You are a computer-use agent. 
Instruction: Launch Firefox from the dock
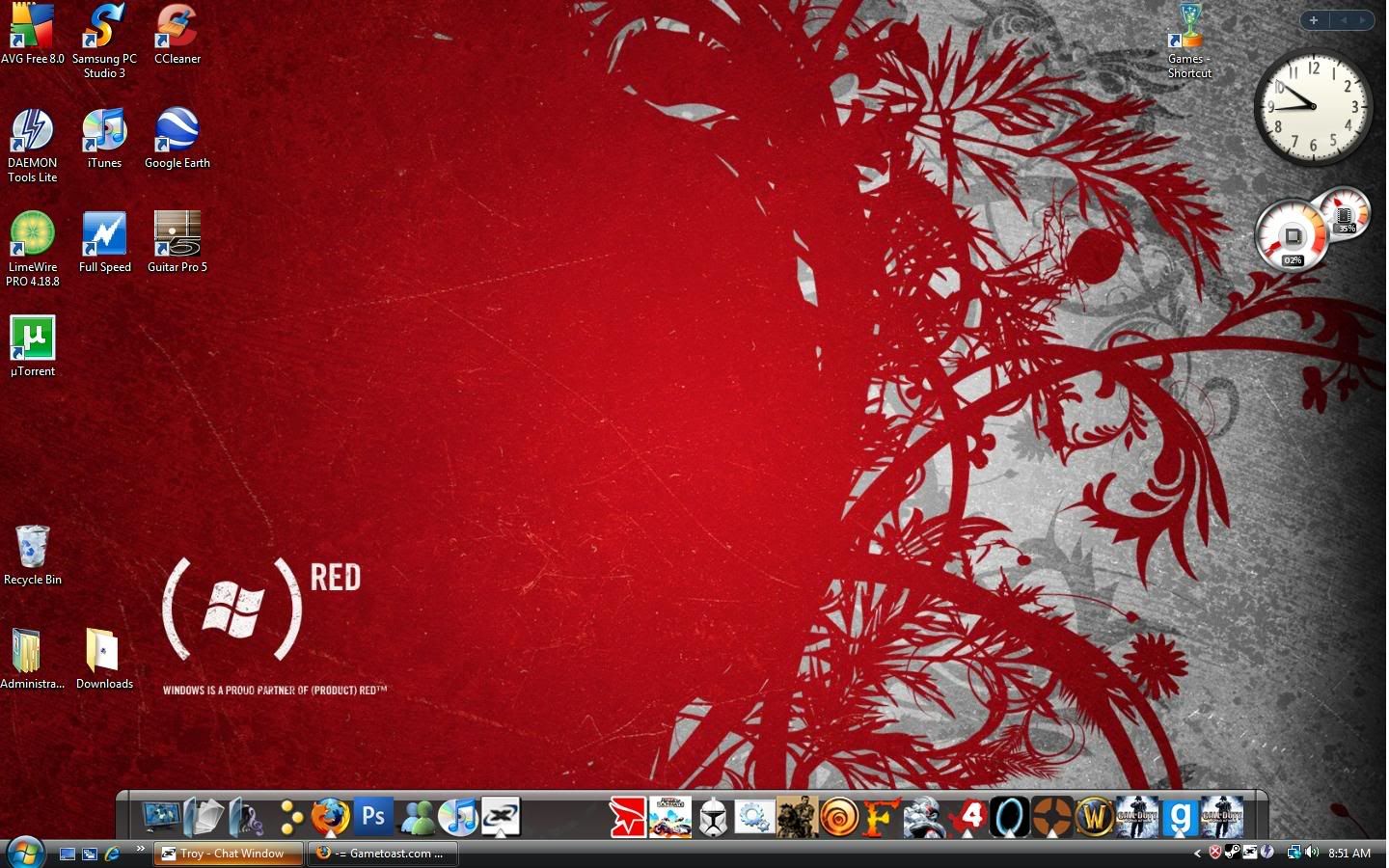point(330,817)
